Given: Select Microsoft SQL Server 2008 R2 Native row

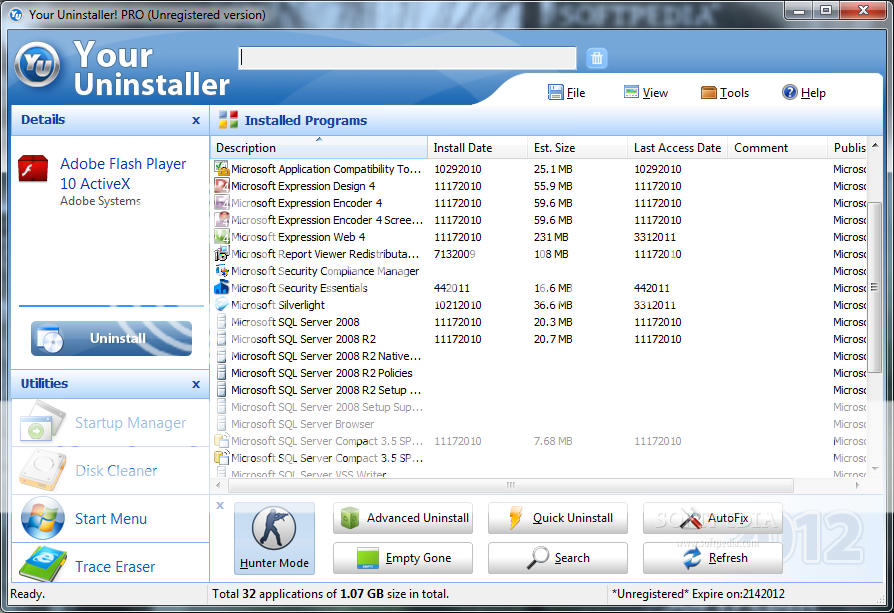Looking at the screenshot, I should click(539, 356).
